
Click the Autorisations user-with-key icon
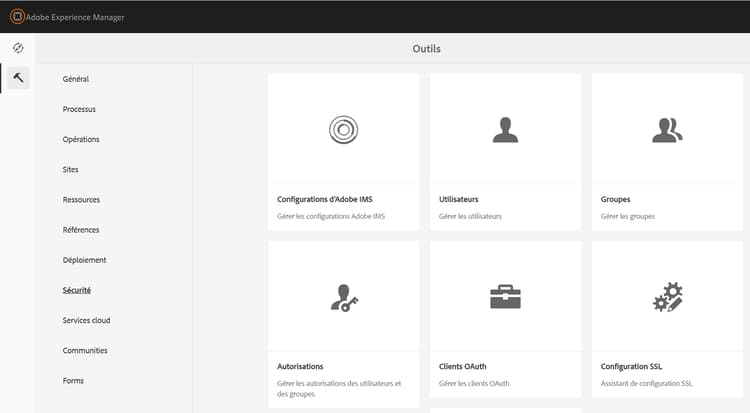coord(344,298)
